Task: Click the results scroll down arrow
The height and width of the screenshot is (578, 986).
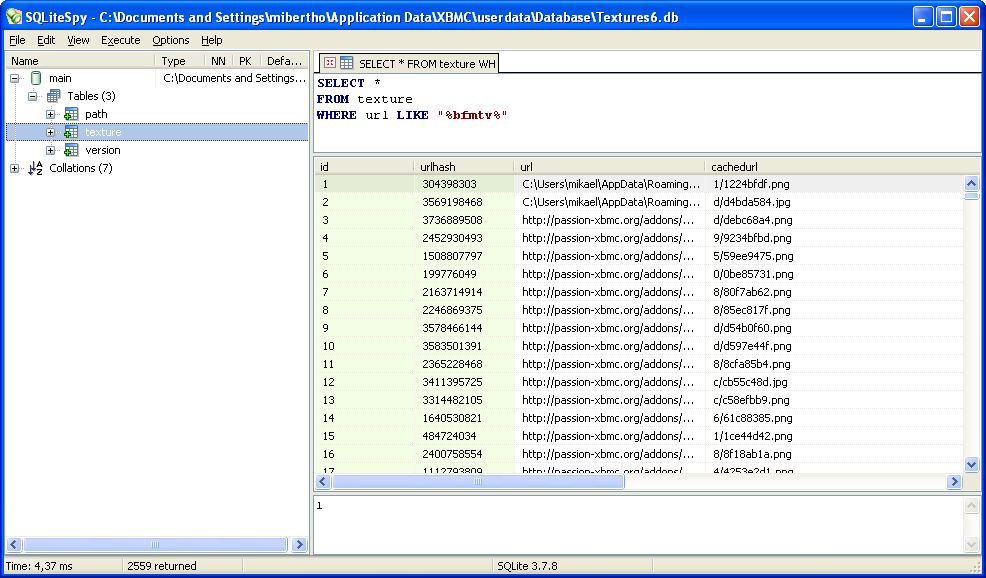Action: pyautogui.click(x=971, y=464)
